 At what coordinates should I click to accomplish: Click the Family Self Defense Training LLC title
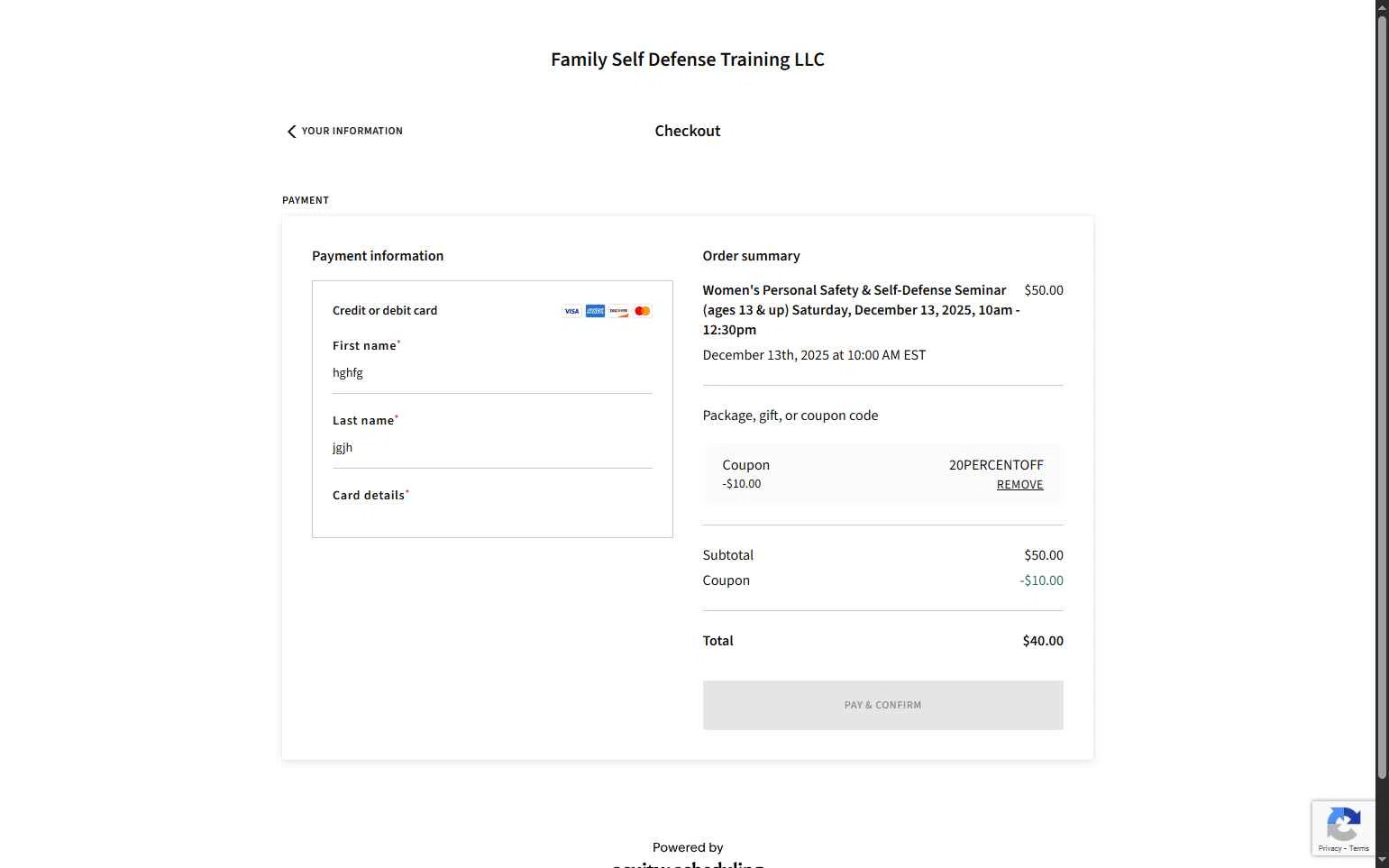688,59
